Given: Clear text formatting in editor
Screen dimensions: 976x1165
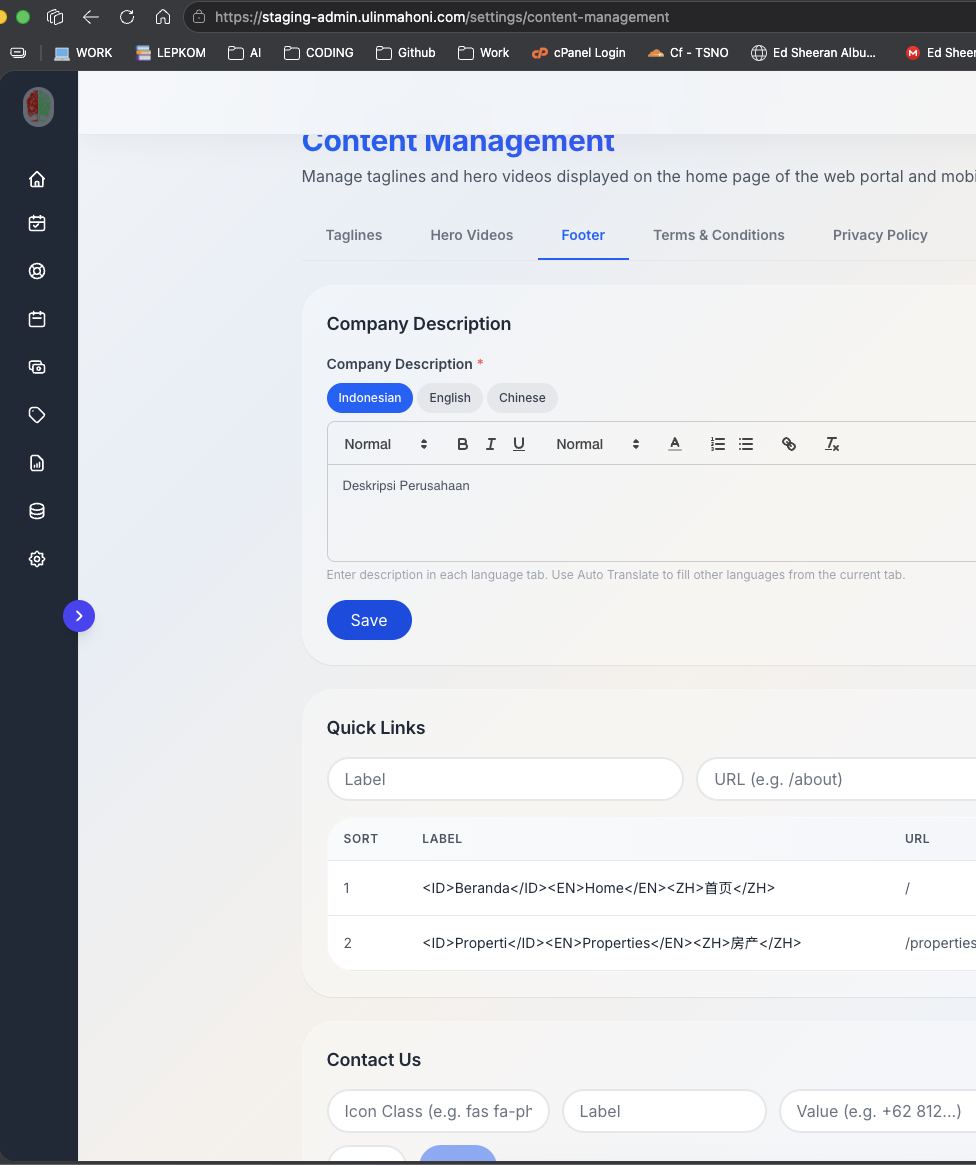Looking at the screenshot, I should (x=832, y=444).
